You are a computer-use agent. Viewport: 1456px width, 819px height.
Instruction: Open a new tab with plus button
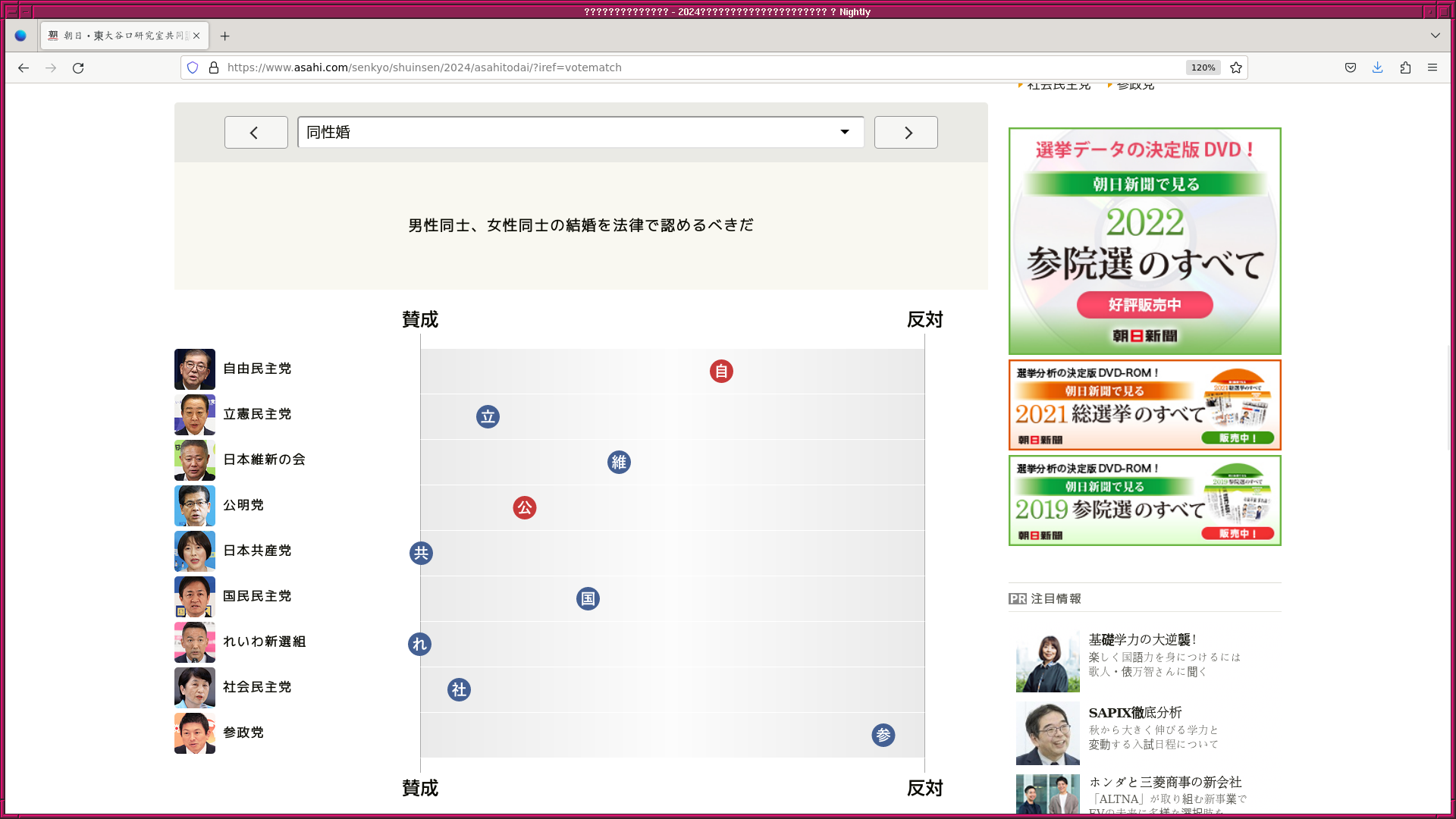click(224, 36)
